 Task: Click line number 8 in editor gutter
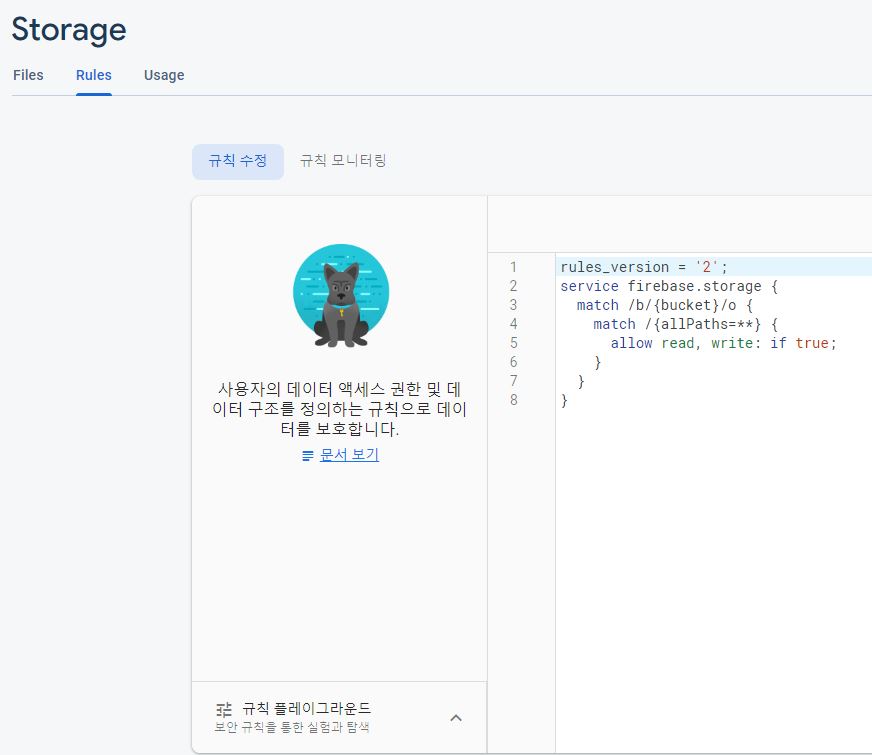pyautogui.click(x=513, y=400)
